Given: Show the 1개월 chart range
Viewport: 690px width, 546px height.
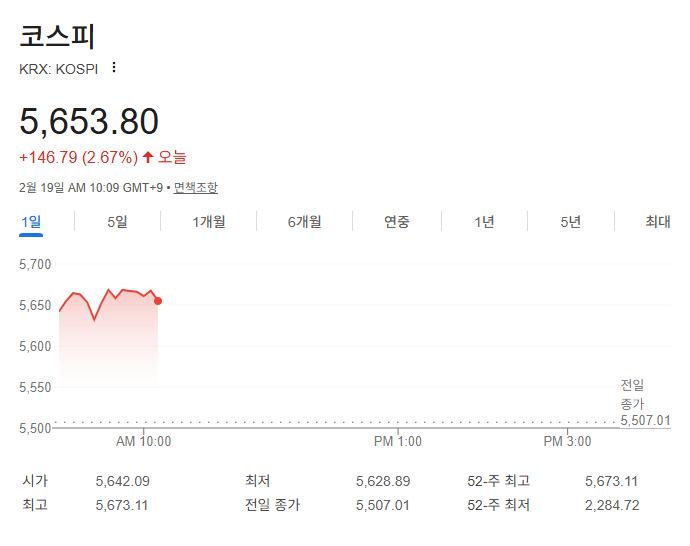Looking at the screenshot, I should pyautogui.click(x=209, y=222).
